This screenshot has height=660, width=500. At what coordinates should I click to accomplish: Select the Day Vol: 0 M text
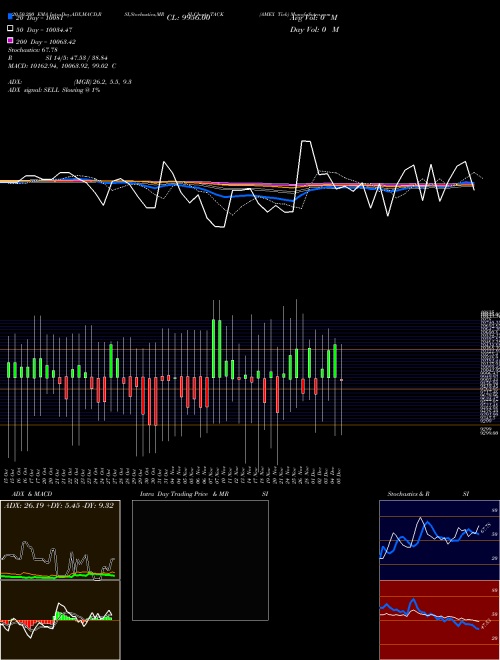(x=314, y=29)
